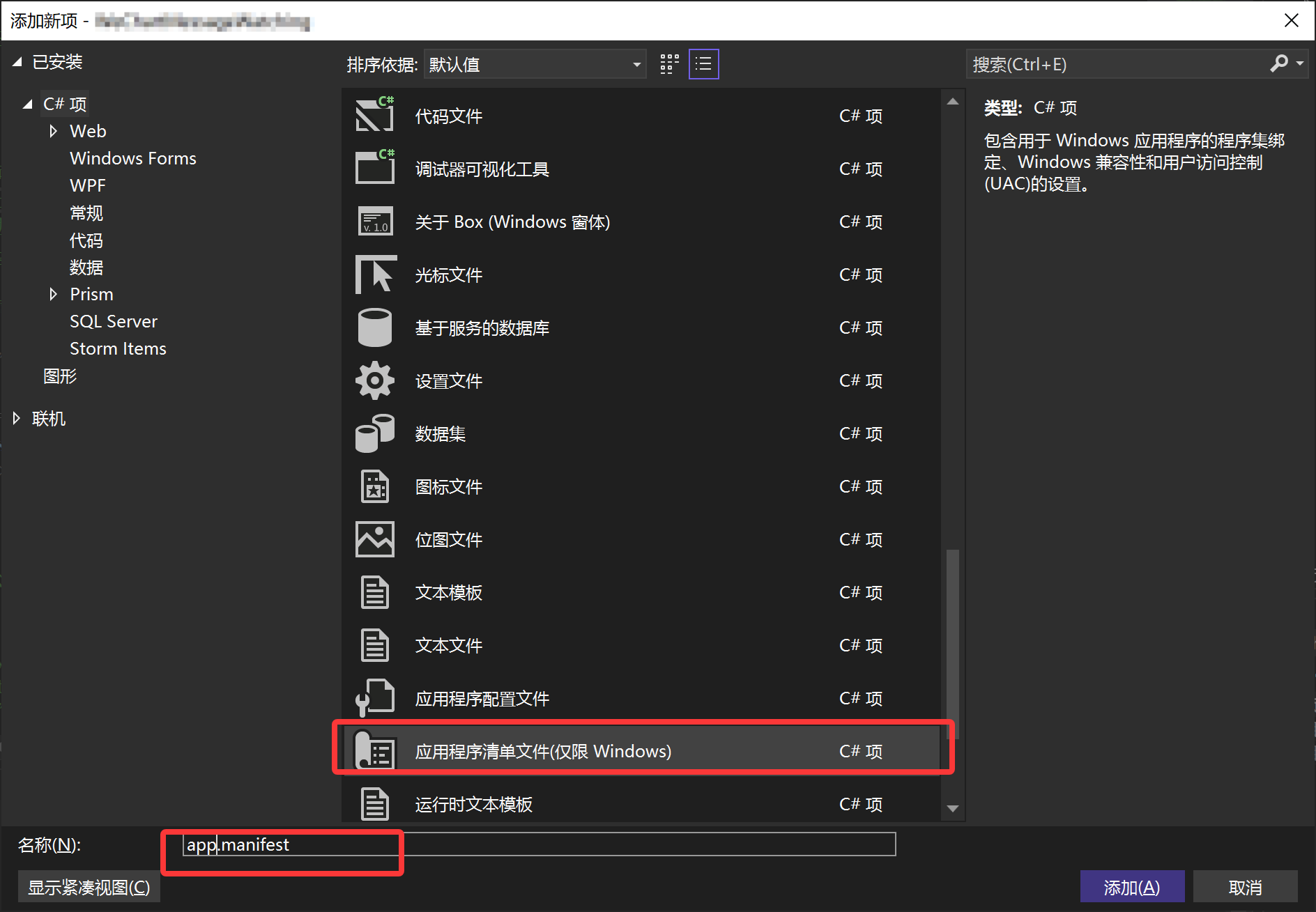
Task: Click the 应用程序清单文件 manifest icon
Action: coord(375,750)
